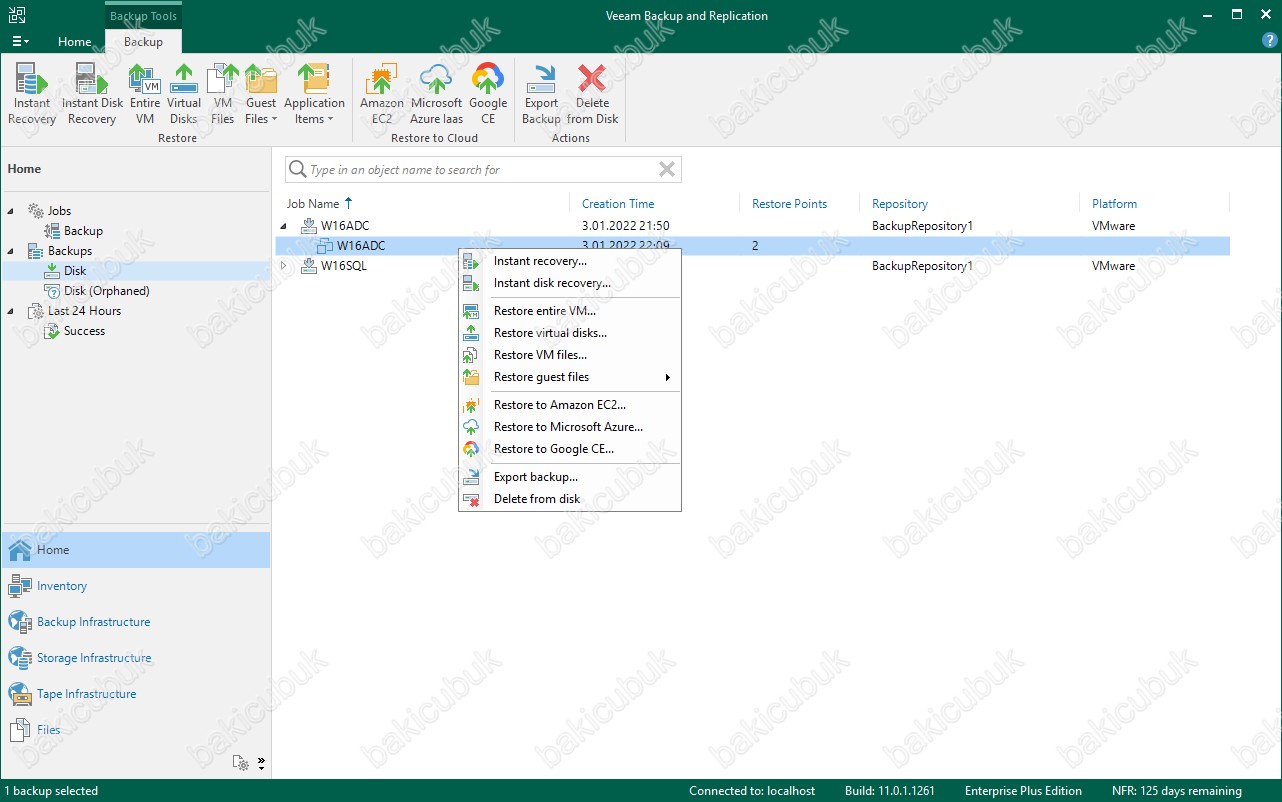Click the Google CE ribbon icon
Screen dimensions: 1282x802
tap(488, 94)
